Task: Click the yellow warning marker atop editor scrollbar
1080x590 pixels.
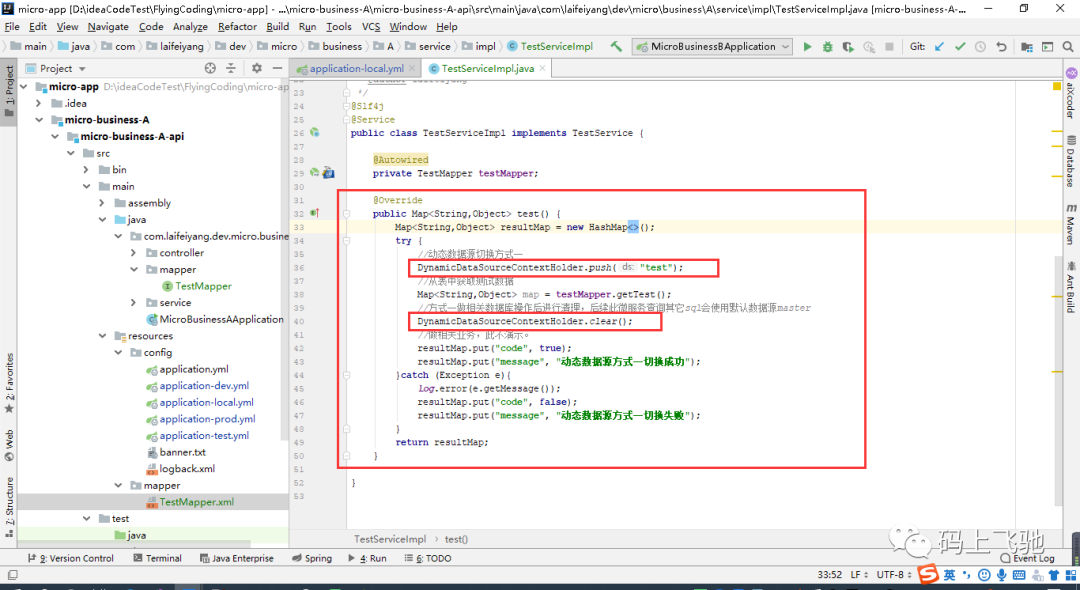Action: coord(1057,86)
